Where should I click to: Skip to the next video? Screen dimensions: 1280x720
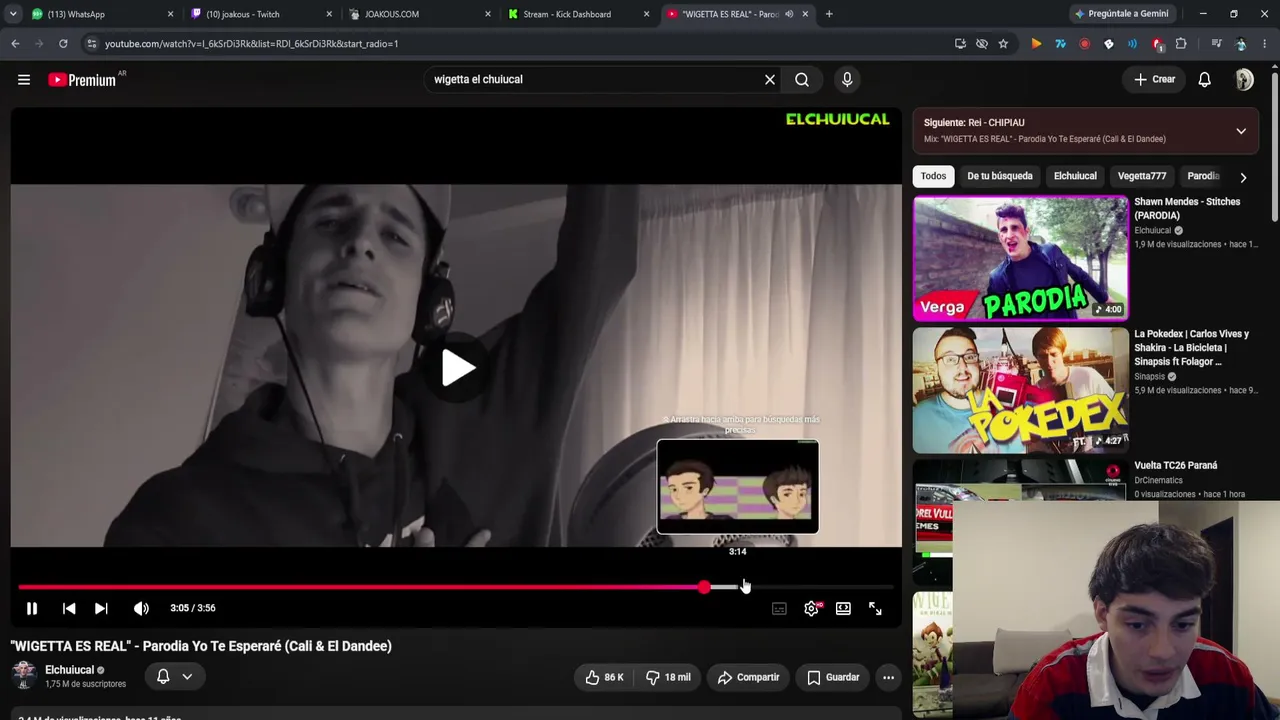tap(101, 608)
